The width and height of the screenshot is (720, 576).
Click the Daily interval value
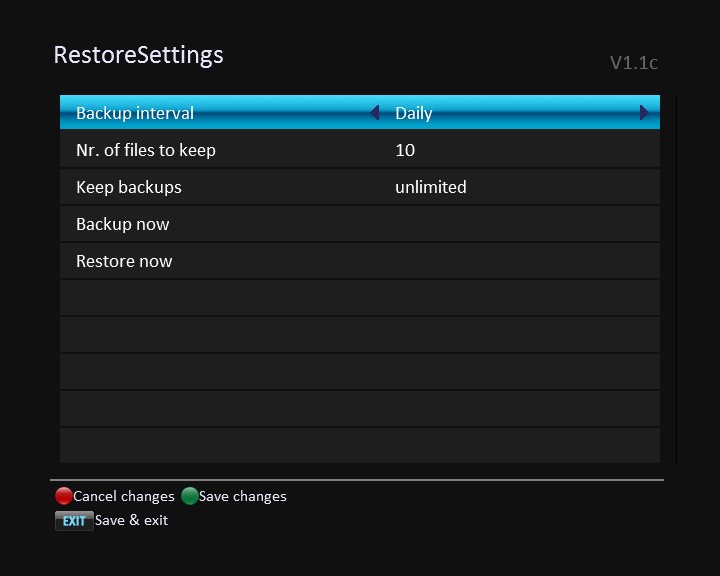(414, 113)
